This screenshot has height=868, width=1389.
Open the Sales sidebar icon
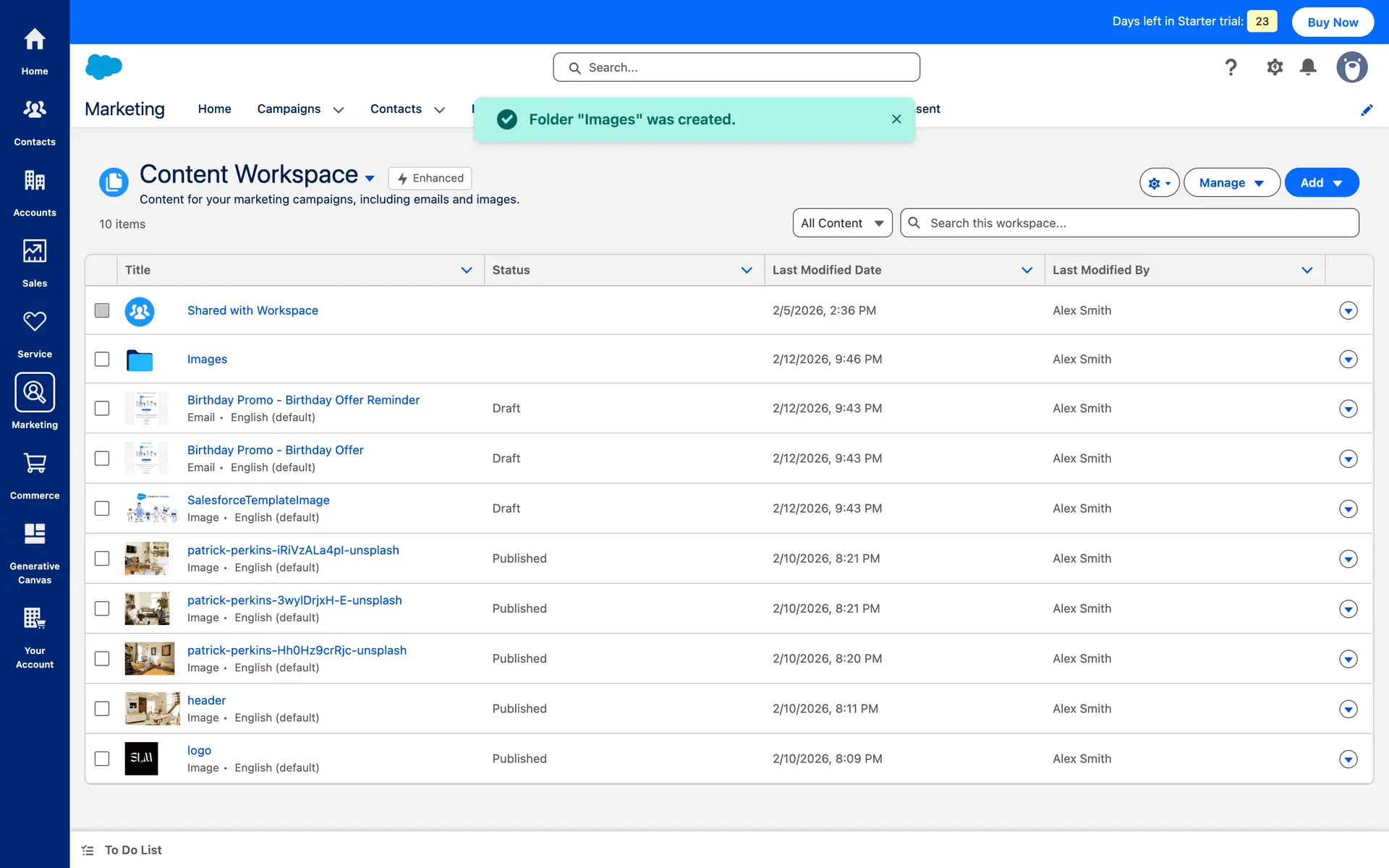[35, 252]
